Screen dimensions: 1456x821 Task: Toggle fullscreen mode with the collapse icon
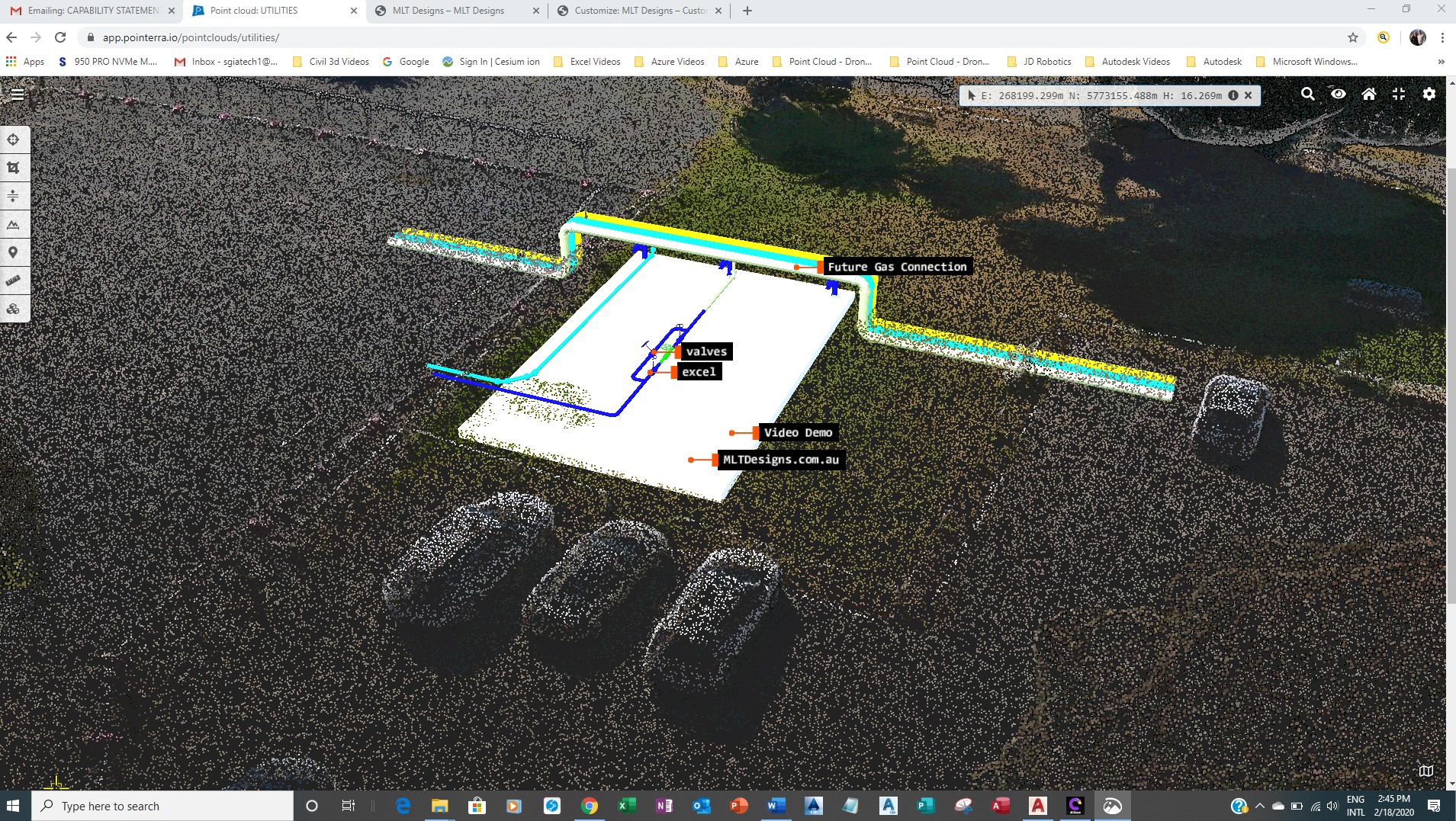pos(1399,94)
